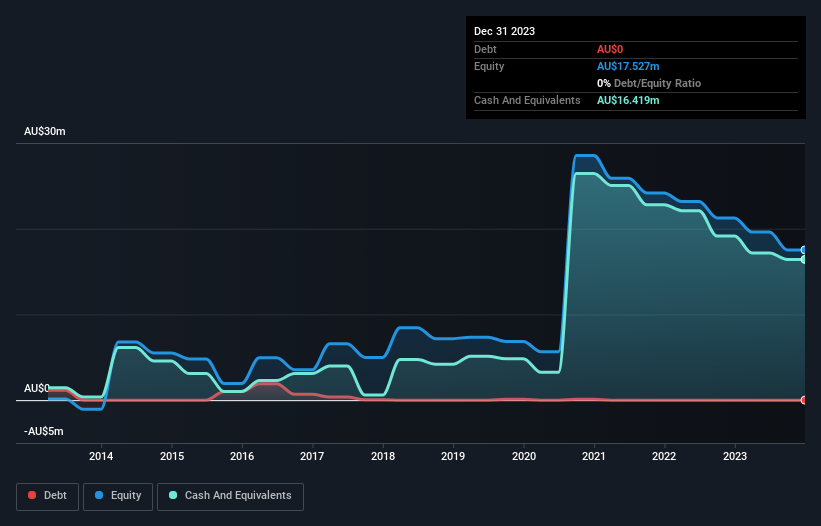The image size is (821, 526).
Task: Click the Debt row label in tooltip
Action: point(485,49)
